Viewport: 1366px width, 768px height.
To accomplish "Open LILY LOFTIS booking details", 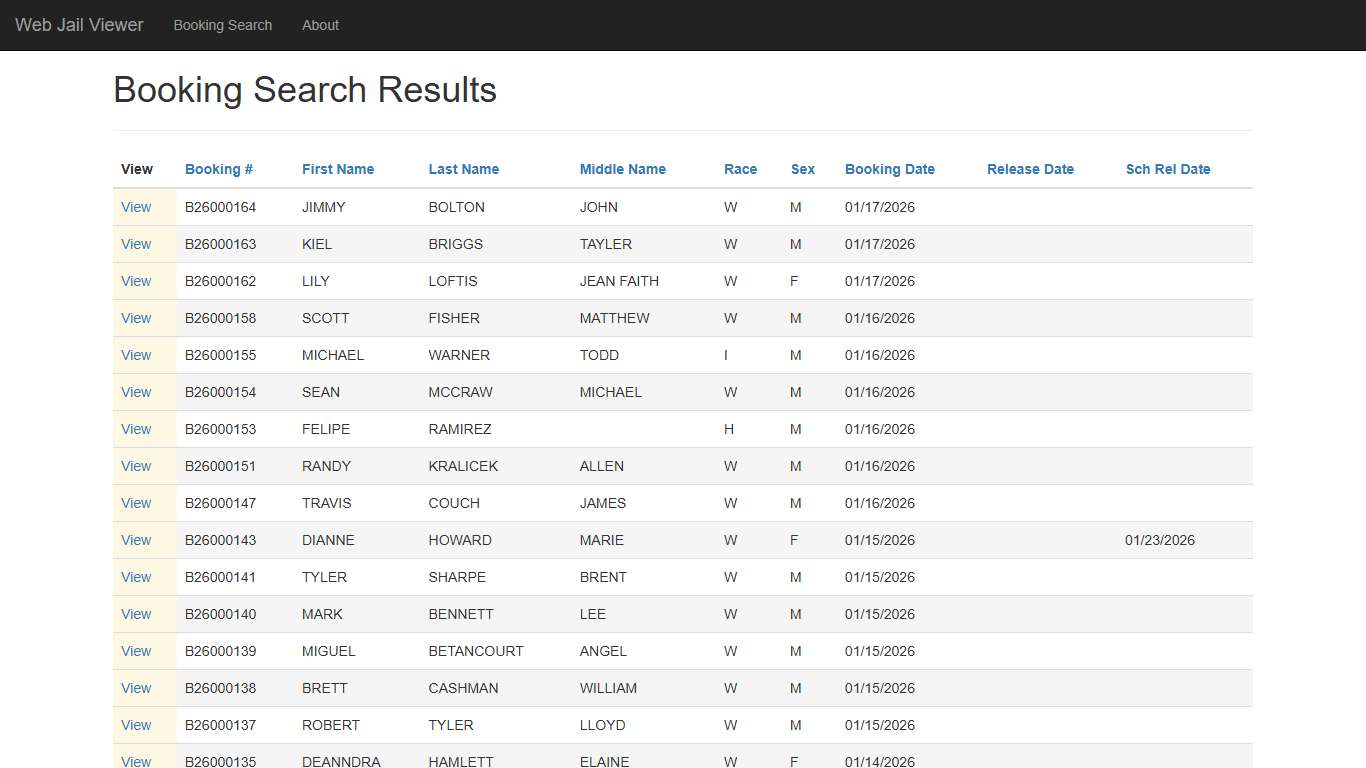I will tap(136, 281).
